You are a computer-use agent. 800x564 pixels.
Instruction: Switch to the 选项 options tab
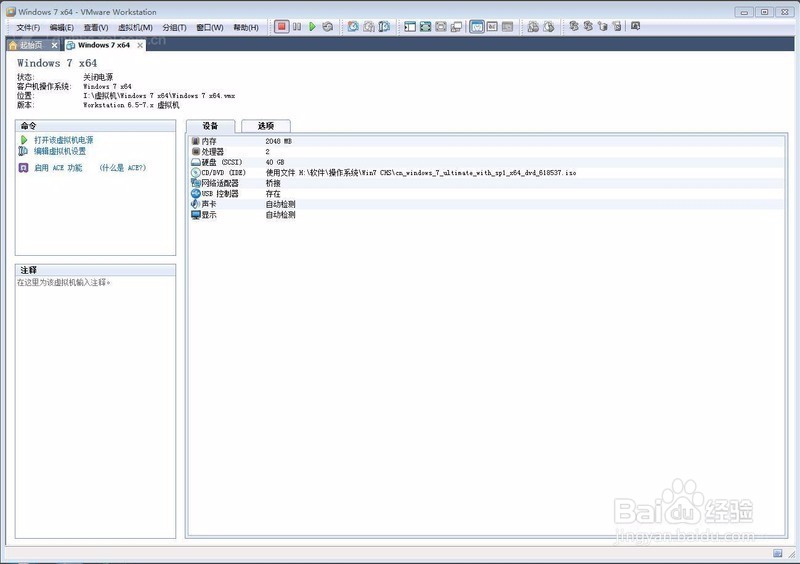click(x=266, y=126)
